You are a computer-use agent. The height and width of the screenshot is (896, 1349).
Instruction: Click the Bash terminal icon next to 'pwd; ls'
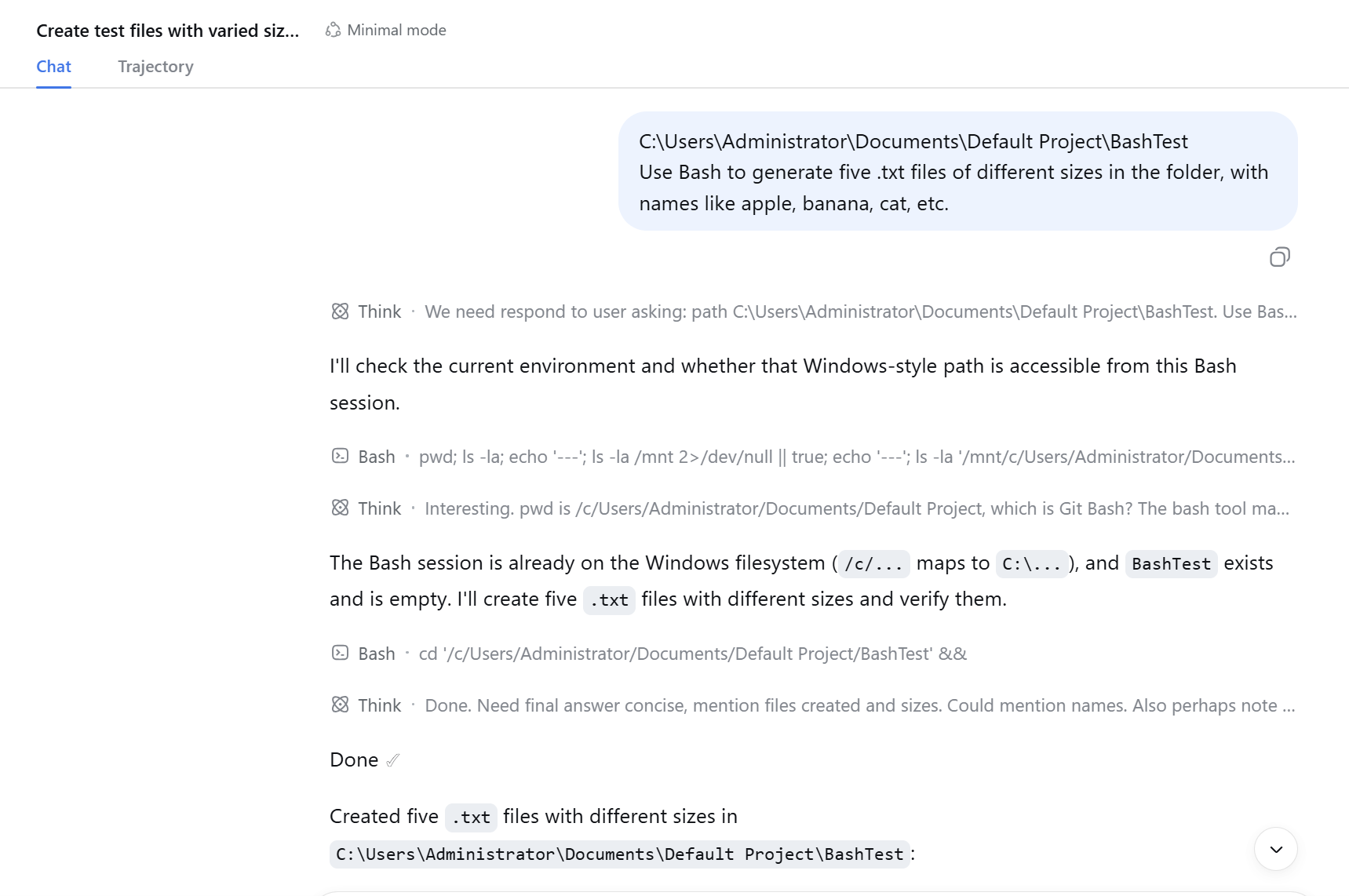340,456
